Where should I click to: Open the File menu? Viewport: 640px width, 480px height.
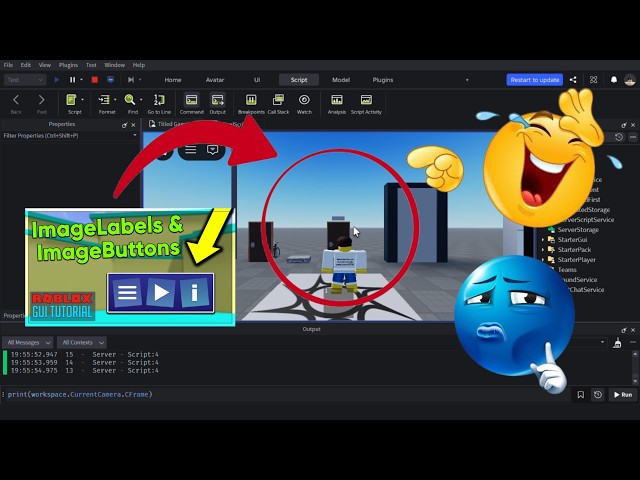[8, 65]
